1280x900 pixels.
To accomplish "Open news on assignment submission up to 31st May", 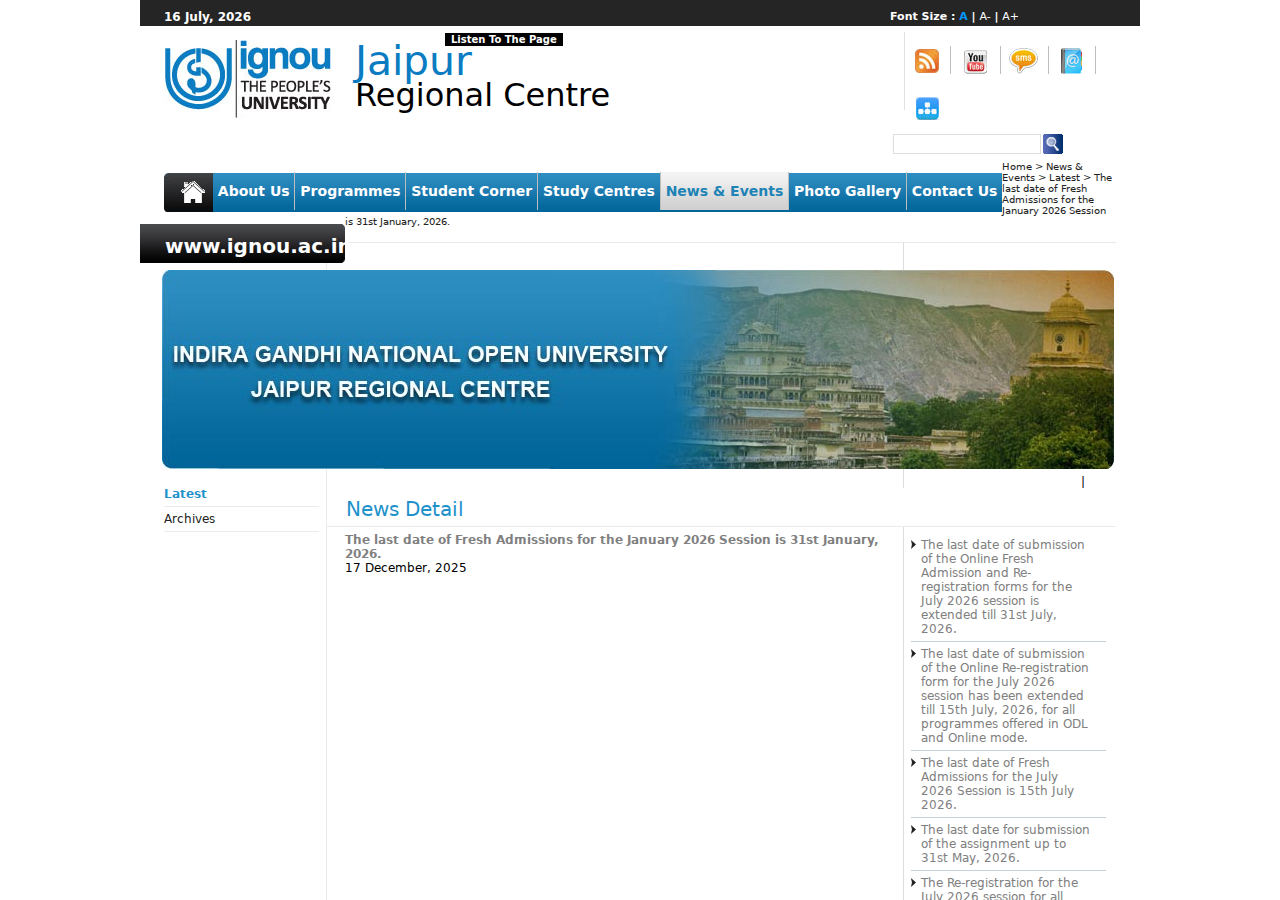I will (x=1005, y=844).
